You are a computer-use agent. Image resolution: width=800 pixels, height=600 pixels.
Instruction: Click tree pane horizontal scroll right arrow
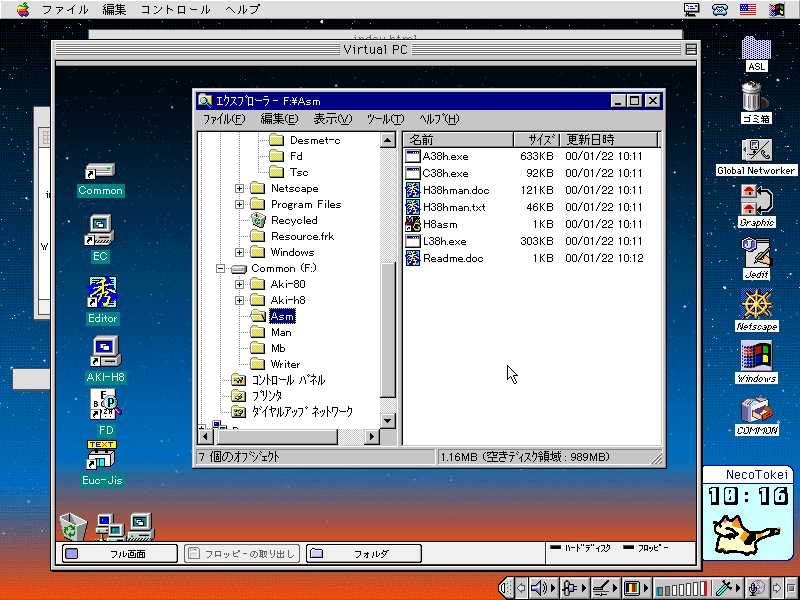372,436
